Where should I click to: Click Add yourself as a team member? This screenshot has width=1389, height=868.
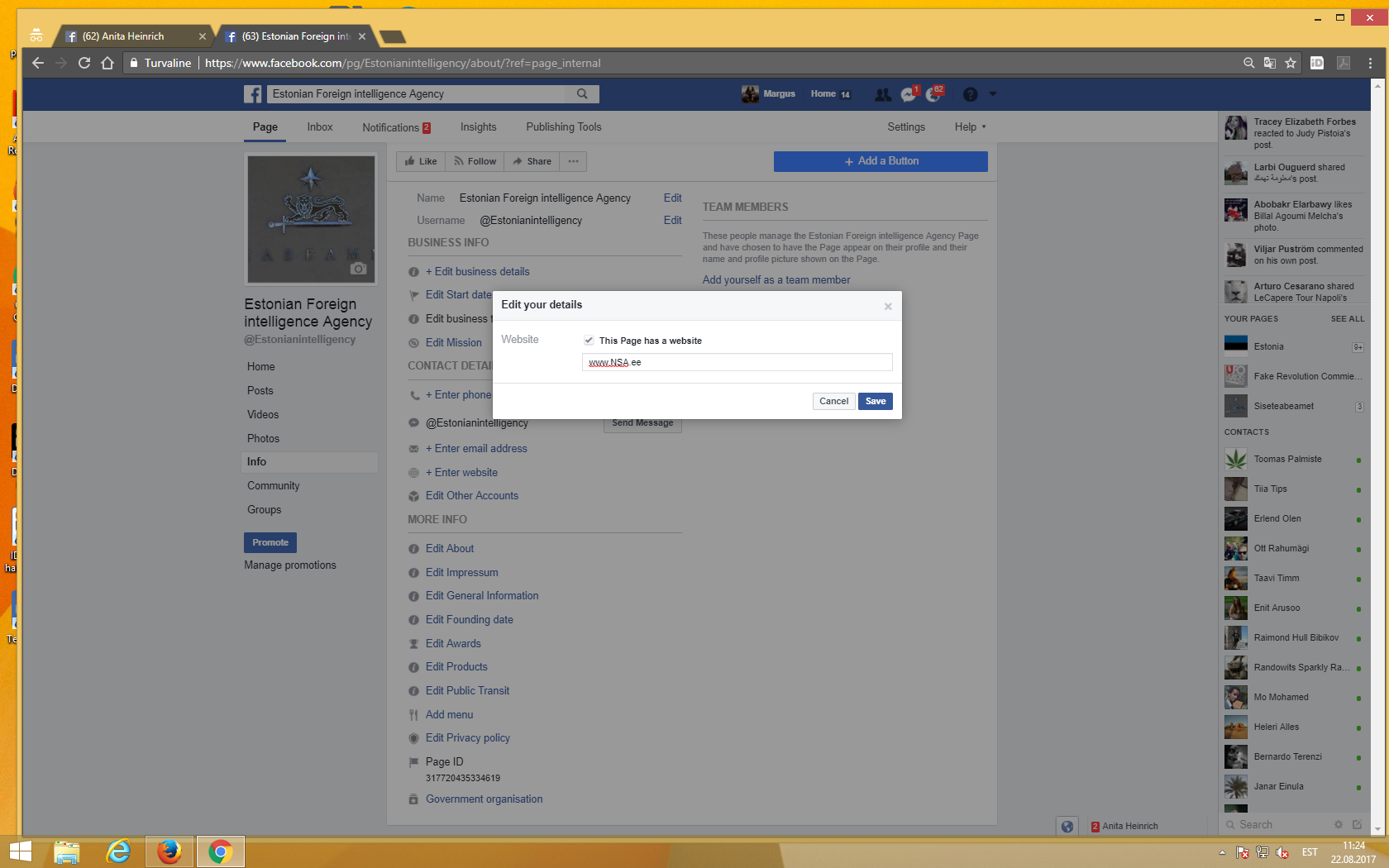pos(776,279)
